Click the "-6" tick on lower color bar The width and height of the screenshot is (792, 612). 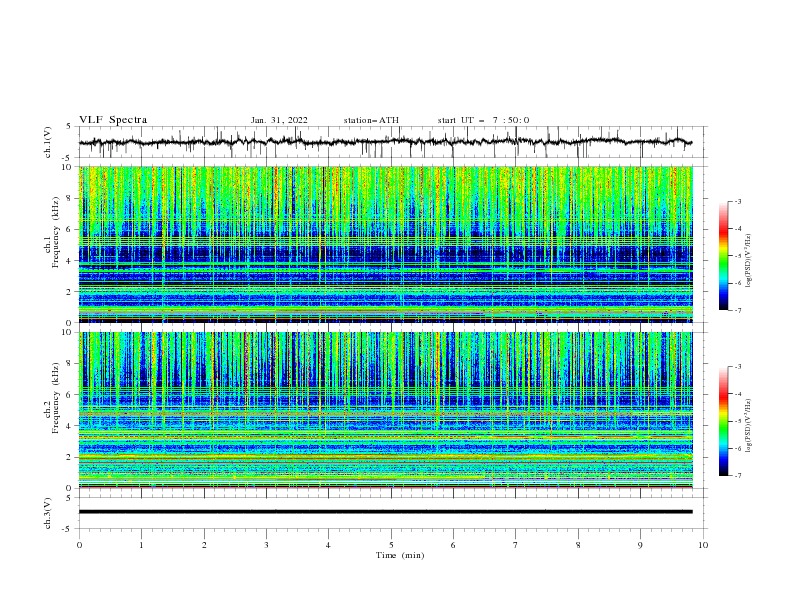point(738,448)
